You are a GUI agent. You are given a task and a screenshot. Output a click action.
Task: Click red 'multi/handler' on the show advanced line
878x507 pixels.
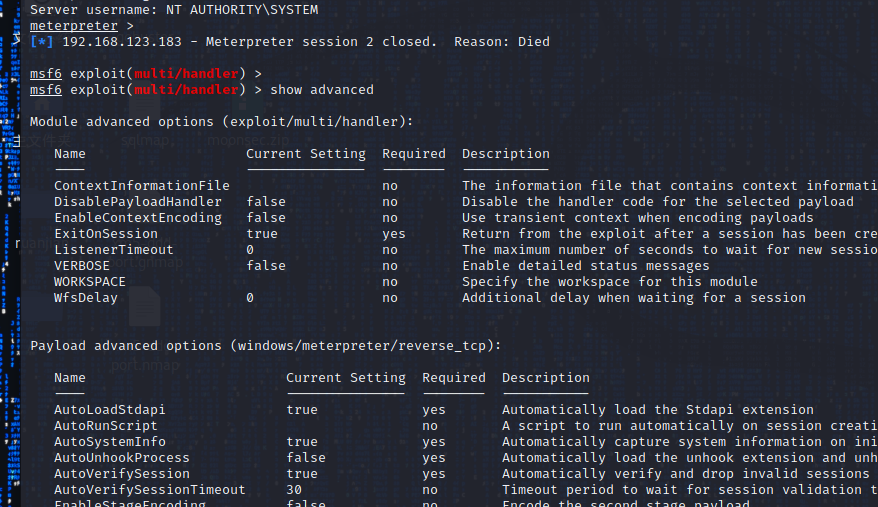click(x=186, y=90)
